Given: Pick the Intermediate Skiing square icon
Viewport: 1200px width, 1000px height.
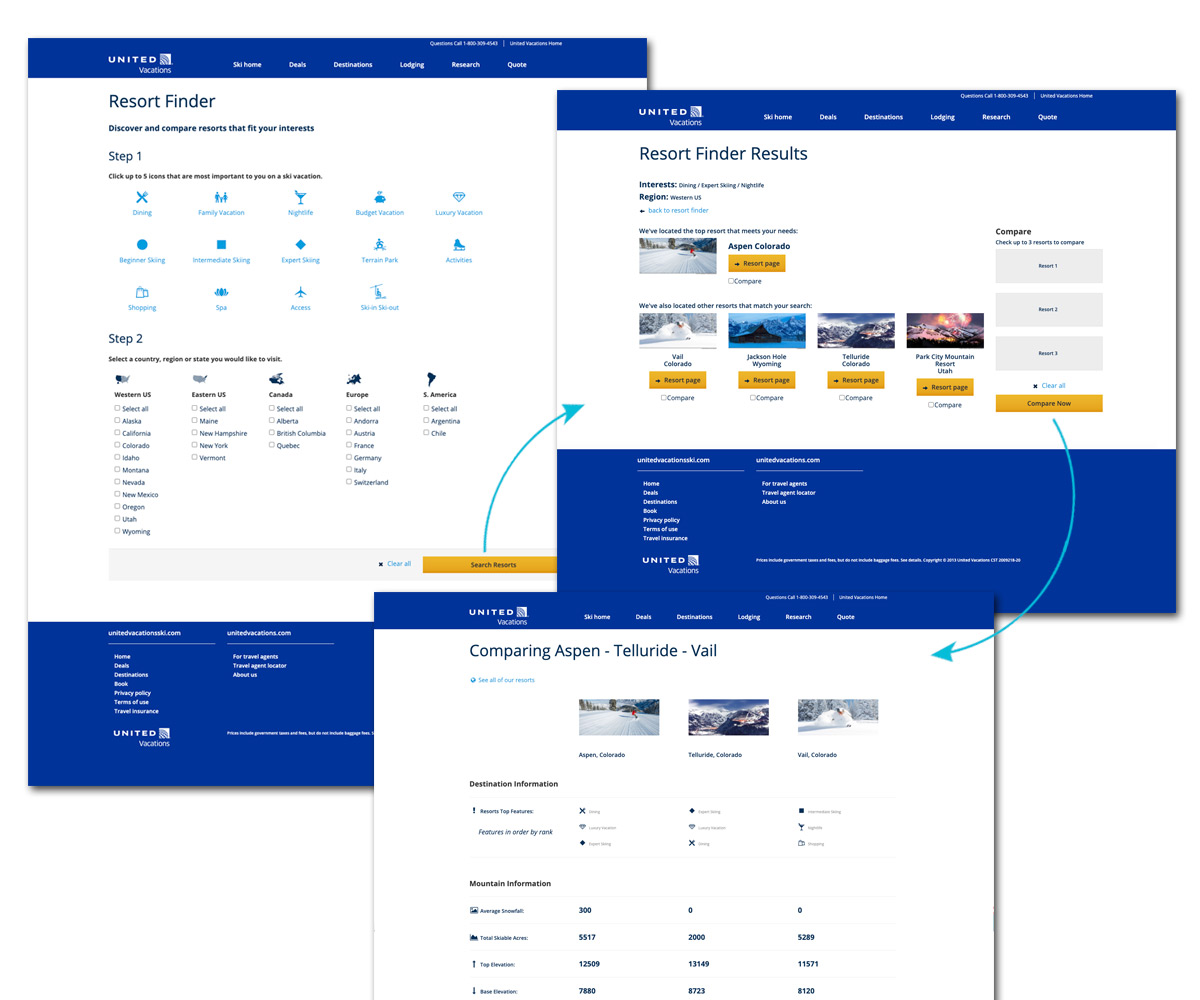Looking at the screenshot, I should (x=221, y=244).
